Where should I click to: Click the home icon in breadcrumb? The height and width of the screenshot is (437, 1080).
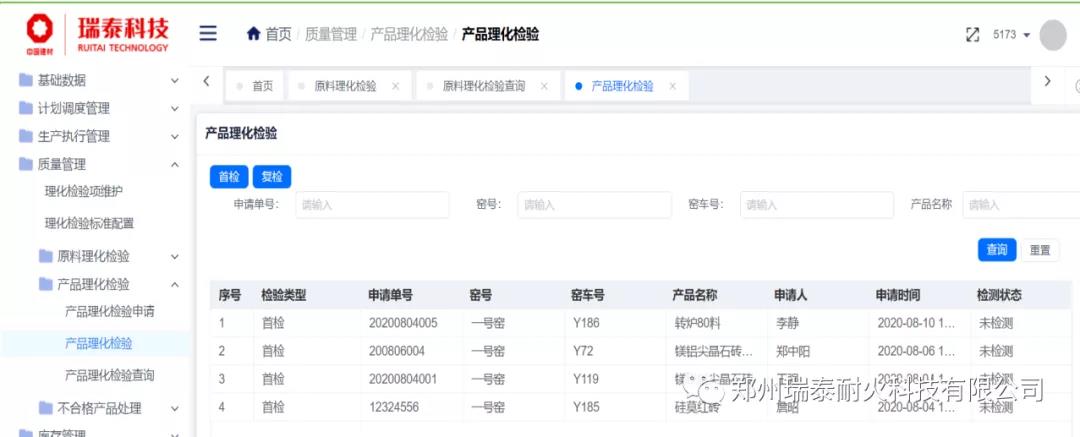click(253, 34)
